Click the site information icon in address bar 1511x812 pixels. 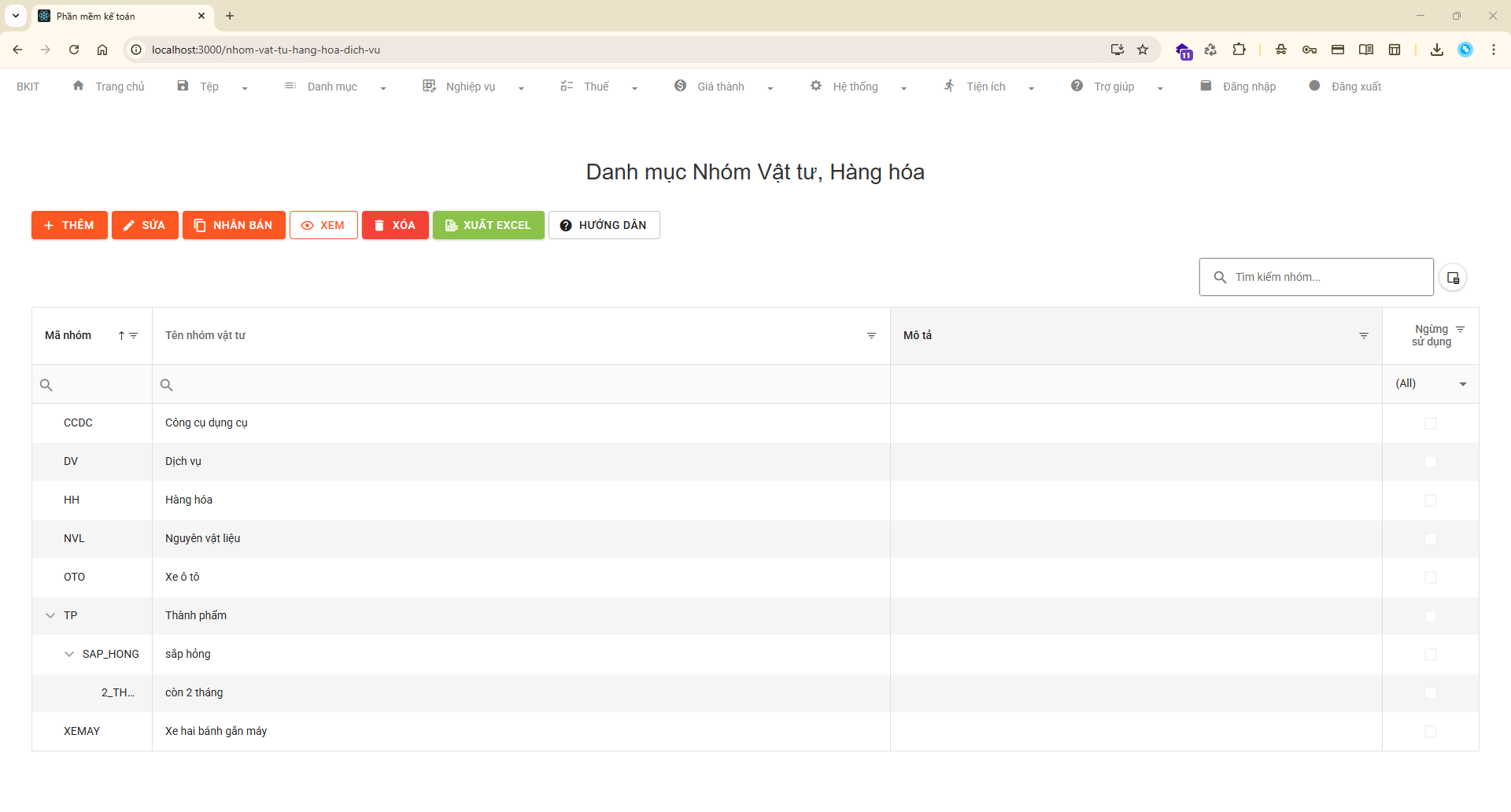(136, 50)
